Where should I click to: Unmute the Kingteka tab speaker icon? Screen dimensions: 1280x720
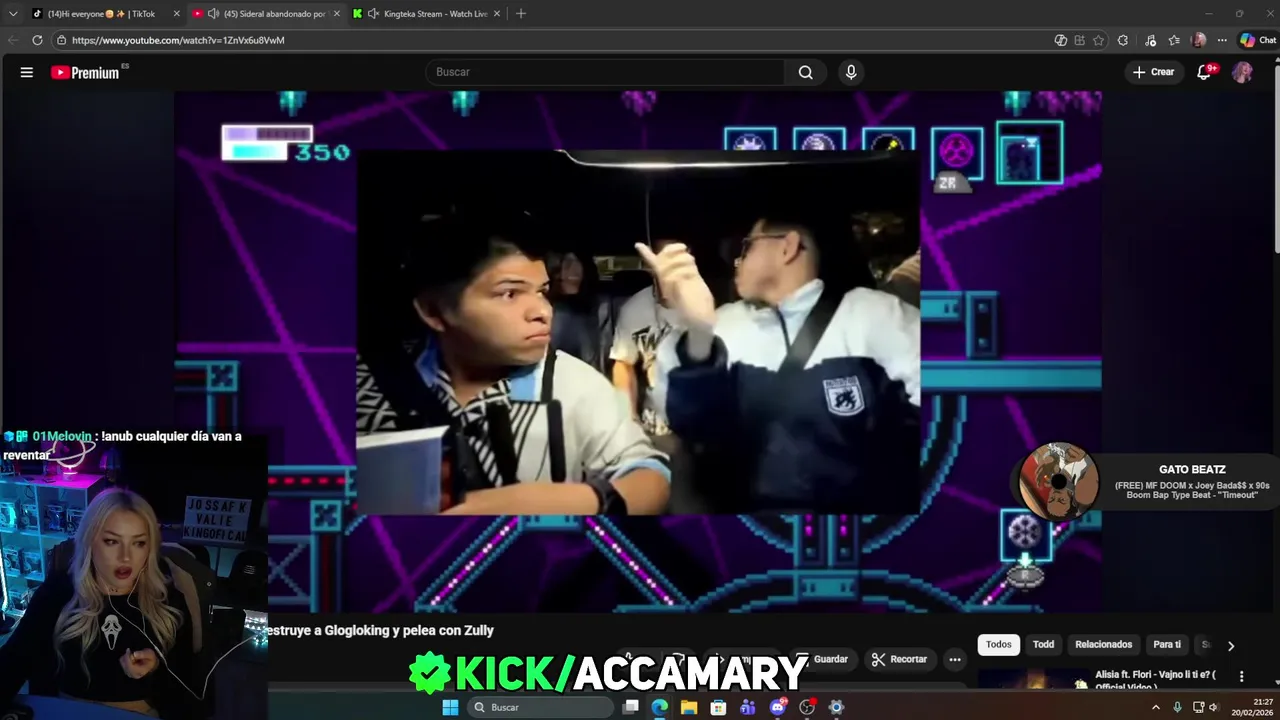click(x=373, y=14)
